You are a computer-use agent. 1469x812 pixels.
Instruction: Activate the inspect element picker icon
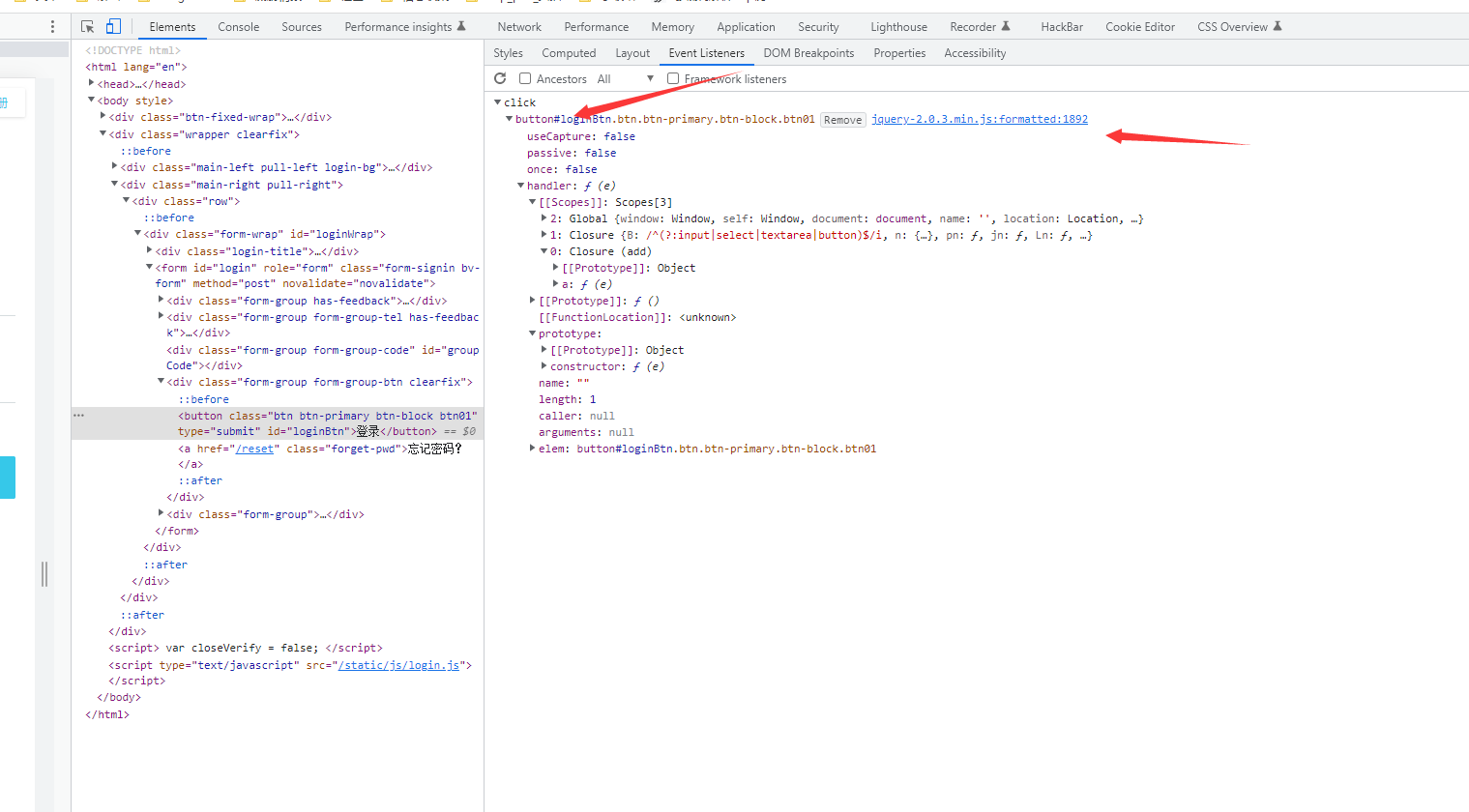88,27
